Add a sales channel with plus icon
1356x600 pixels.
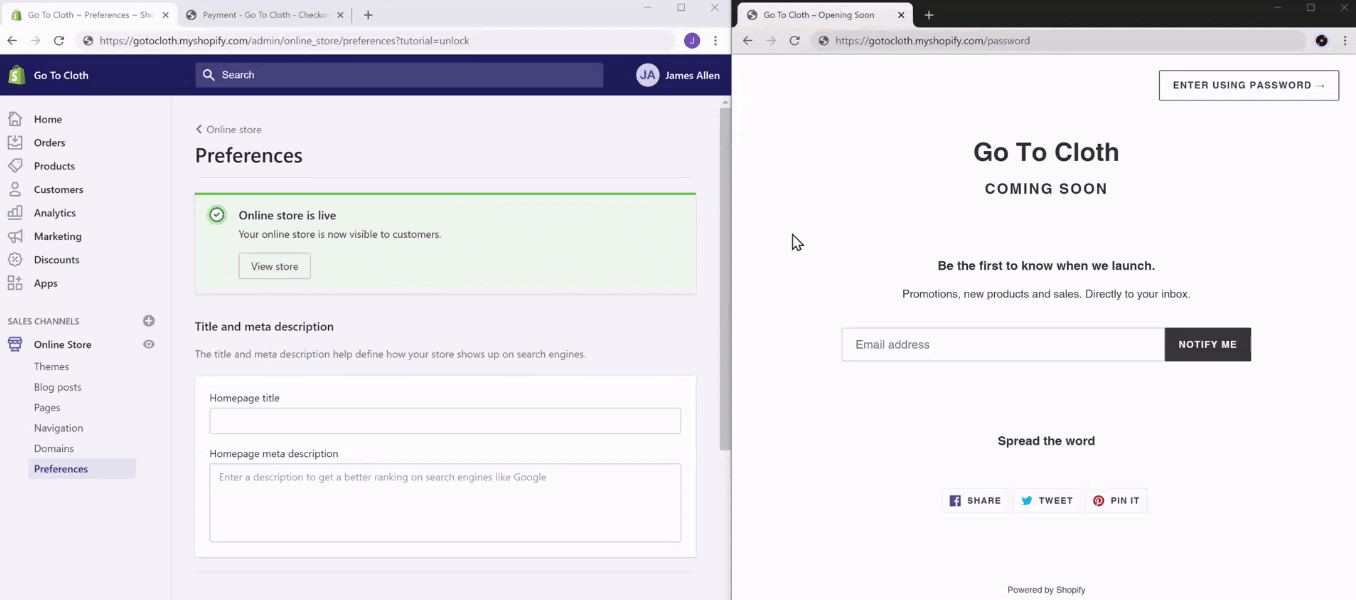click(149, 321)
